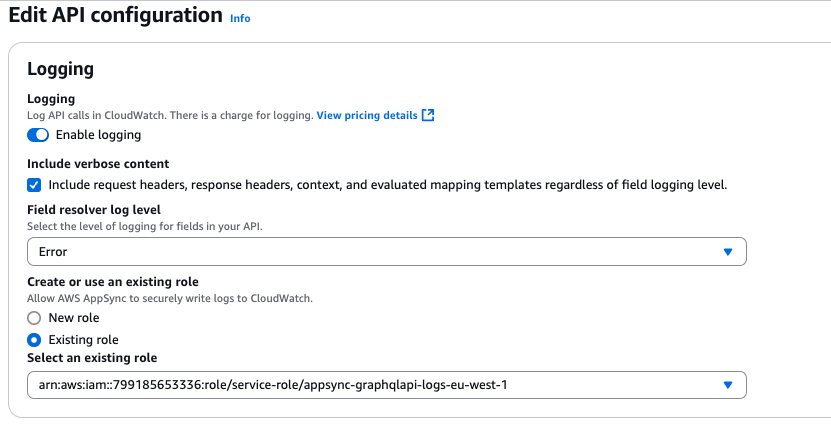Click the arrow on the Error dropdown
This screenshot has height=431, width=831.
pos(728,252)
